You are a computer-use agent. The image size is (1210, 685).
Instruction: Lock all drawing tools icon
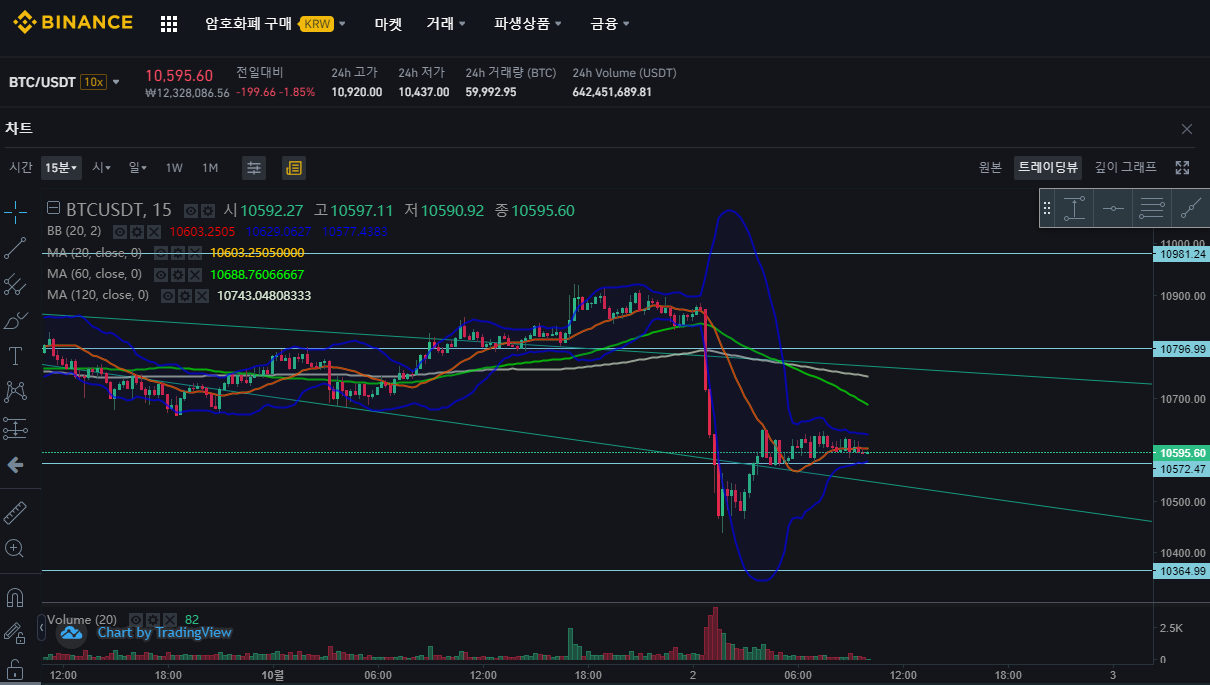tap(15, 668)
